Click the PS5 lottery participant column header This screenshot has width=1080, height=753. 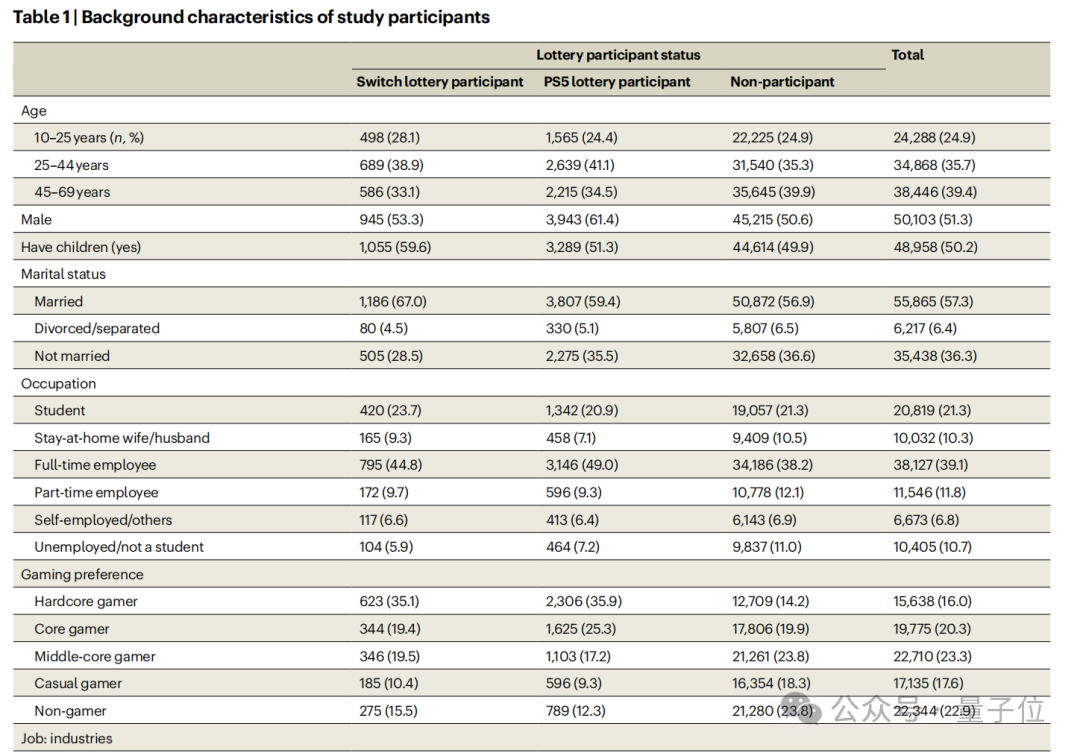point(617,82)
